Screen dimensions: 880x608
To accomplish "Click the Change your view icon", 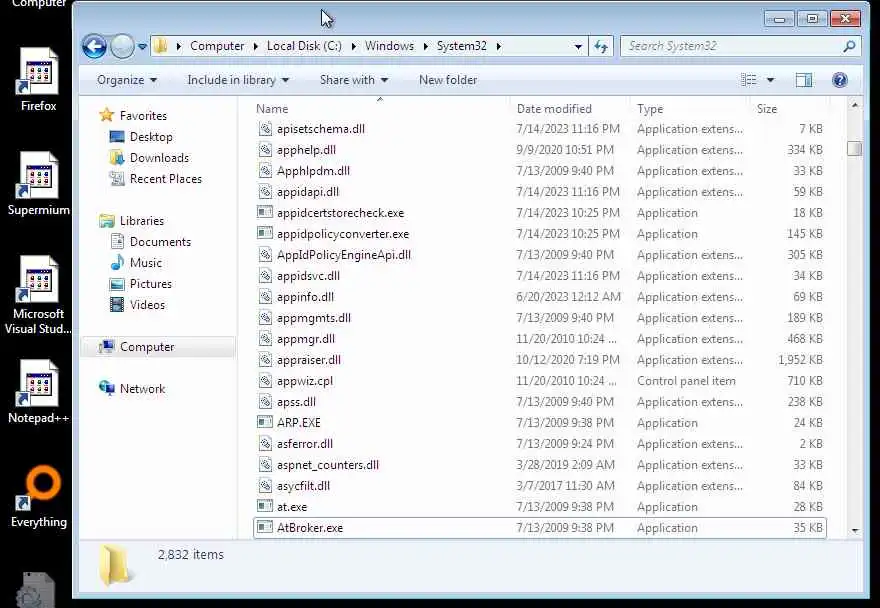I will click(x=749, y=80).
